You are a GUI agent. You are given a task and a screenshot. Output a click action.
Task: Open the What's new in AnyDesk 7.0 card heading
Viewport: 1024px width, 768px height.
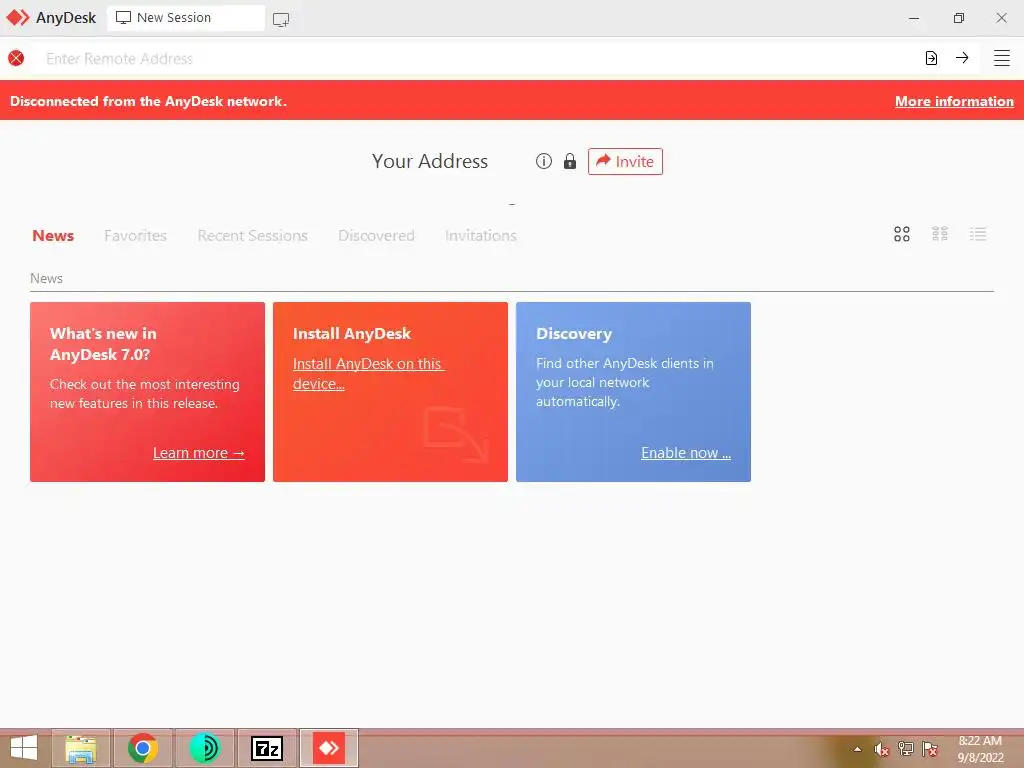click(x=103, y=344)
